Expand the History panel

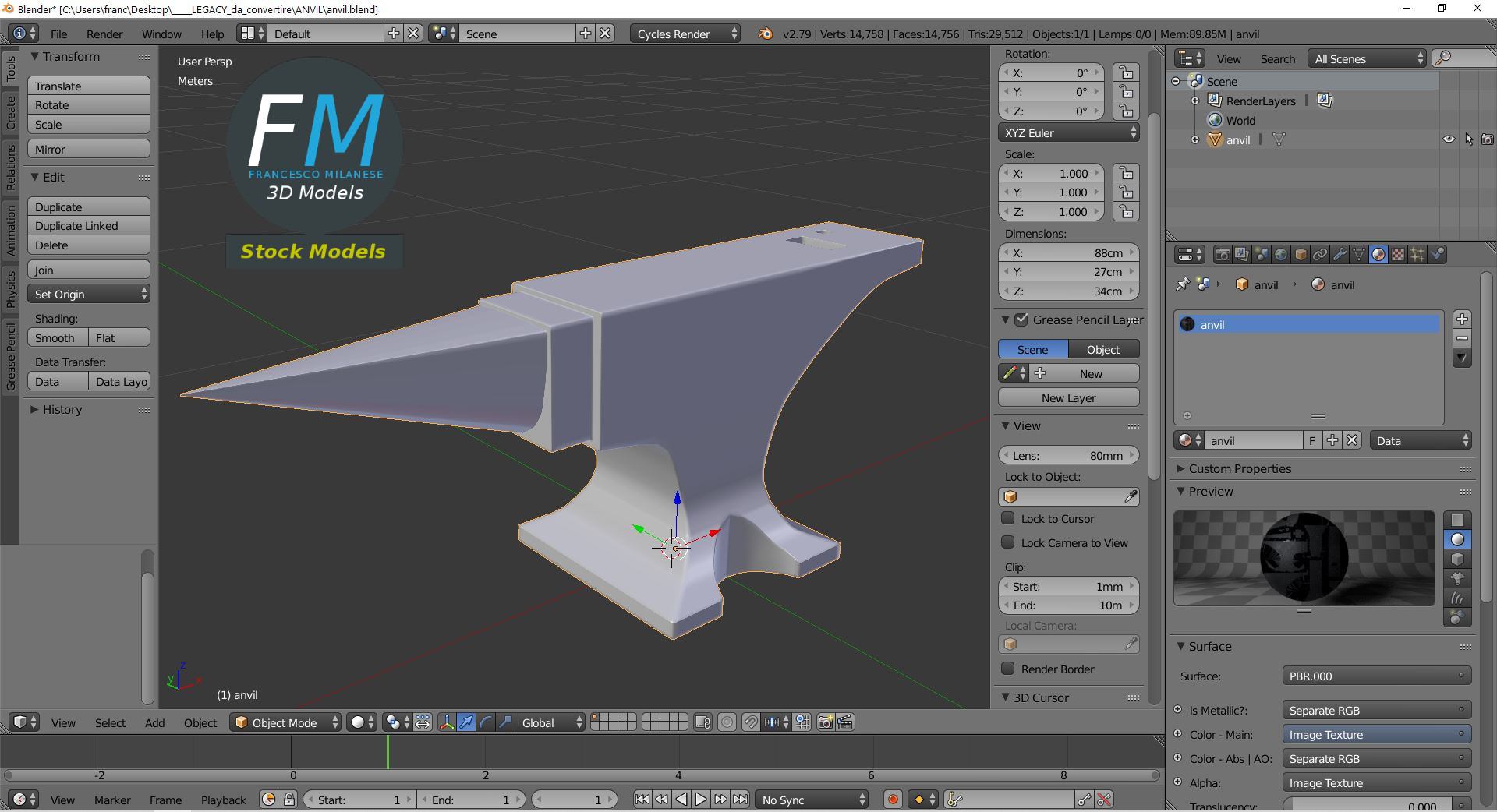tap(62, 410)
